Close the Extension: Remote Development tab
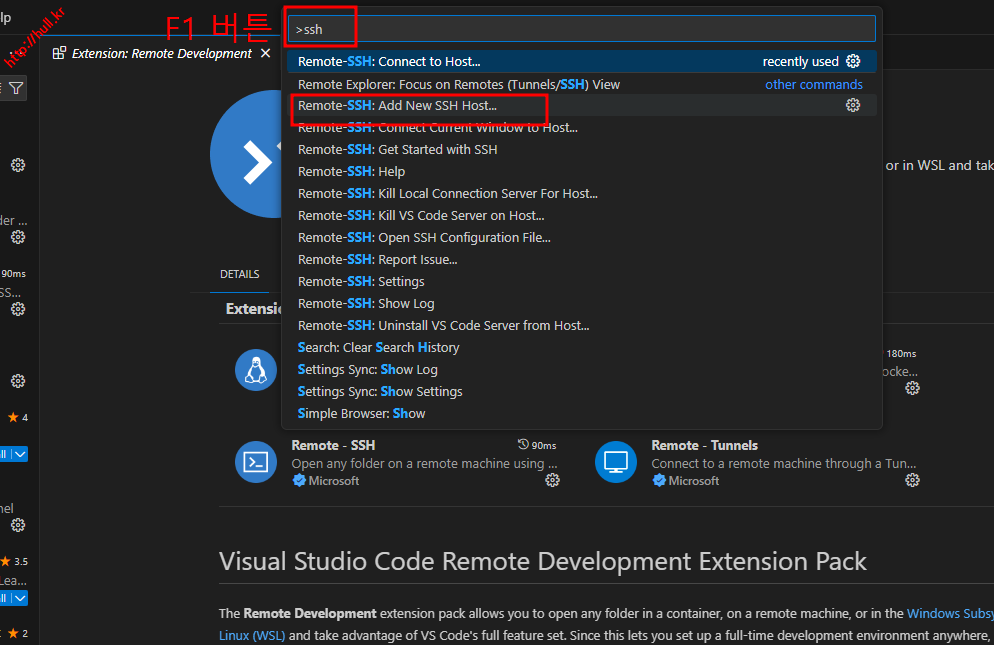The width and height of the screenshot is (994, 645). pos(265,54)
